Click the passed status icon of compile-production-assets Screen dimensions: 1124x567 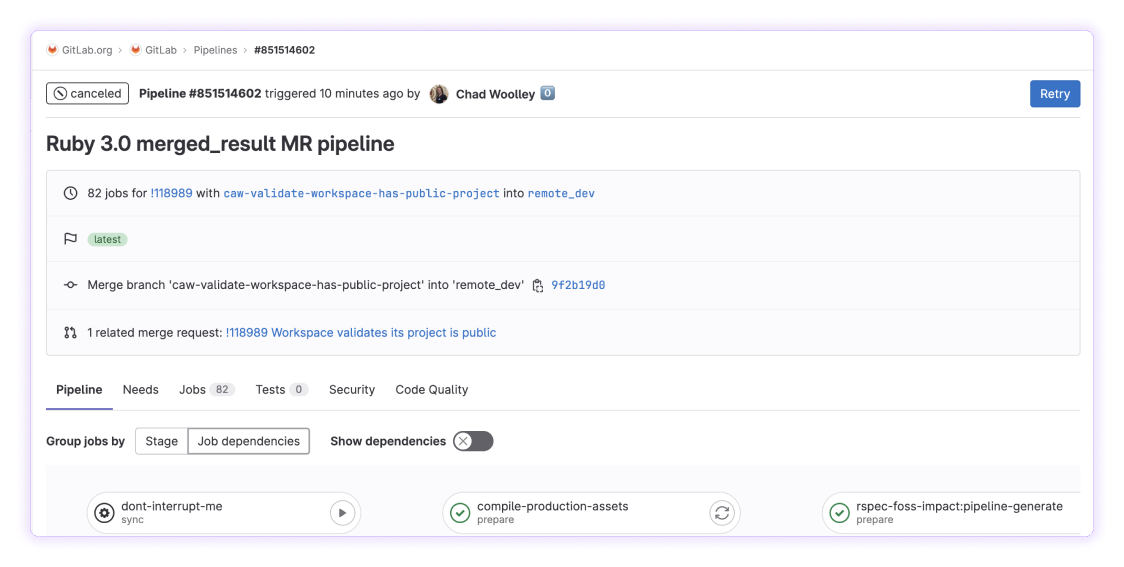point(460,513)
